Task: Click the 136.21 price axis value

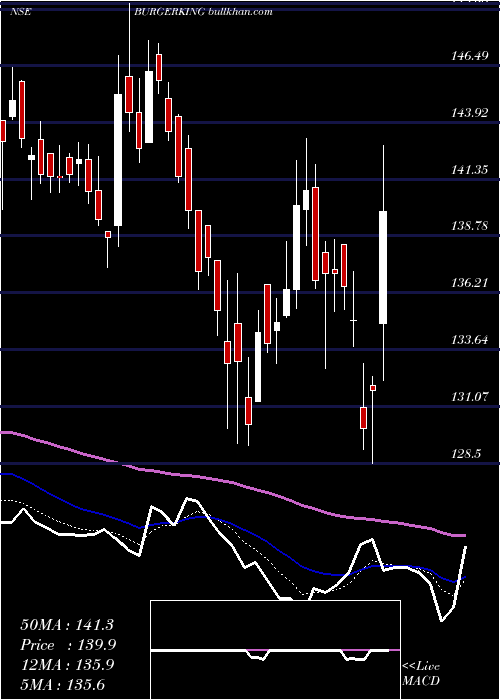Action: point(470,283)
